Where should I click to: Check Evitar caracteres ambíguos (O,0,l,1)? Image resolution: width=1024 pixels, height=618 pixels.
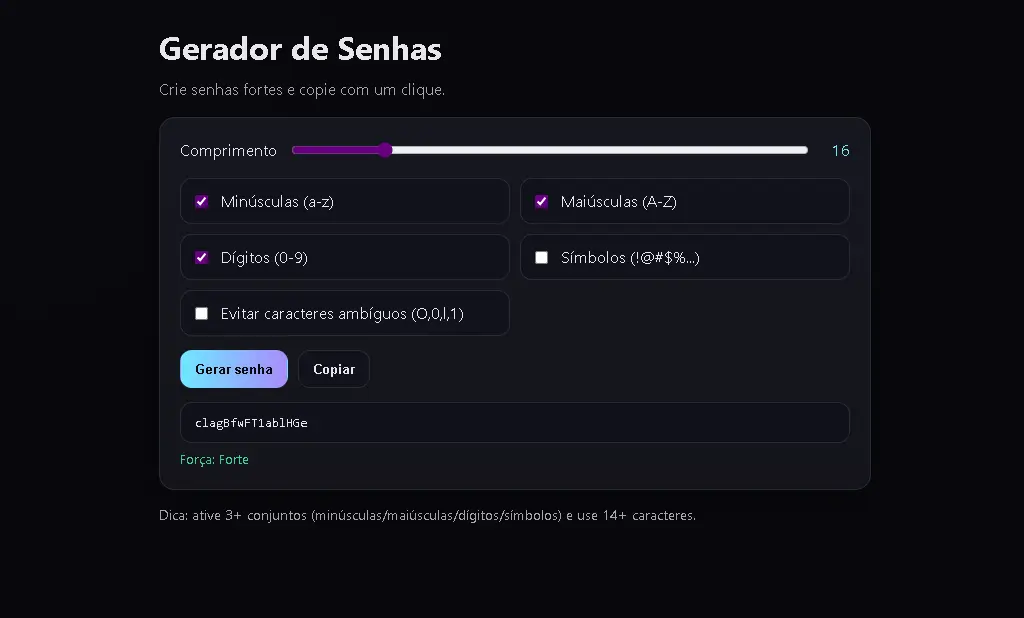pos(201,313)
